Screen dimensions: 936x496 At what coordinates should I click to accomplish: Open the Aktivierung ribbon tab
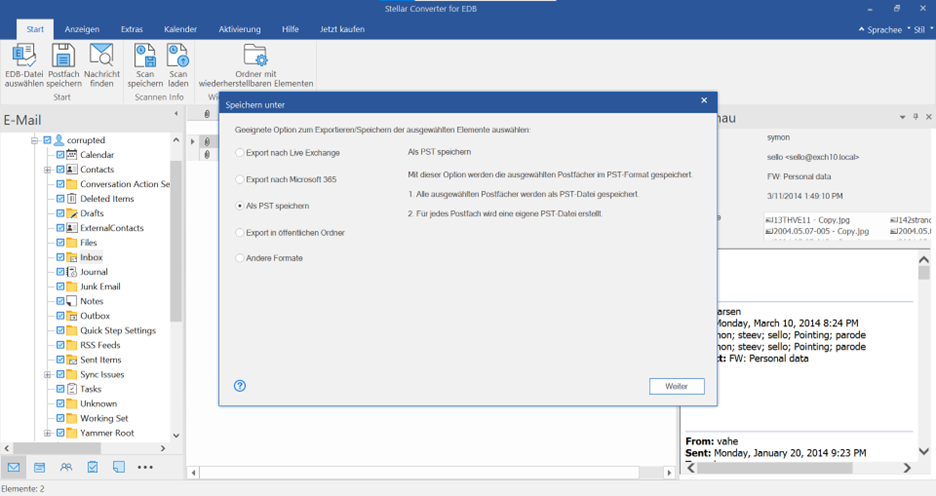click(x=239, y=29)
